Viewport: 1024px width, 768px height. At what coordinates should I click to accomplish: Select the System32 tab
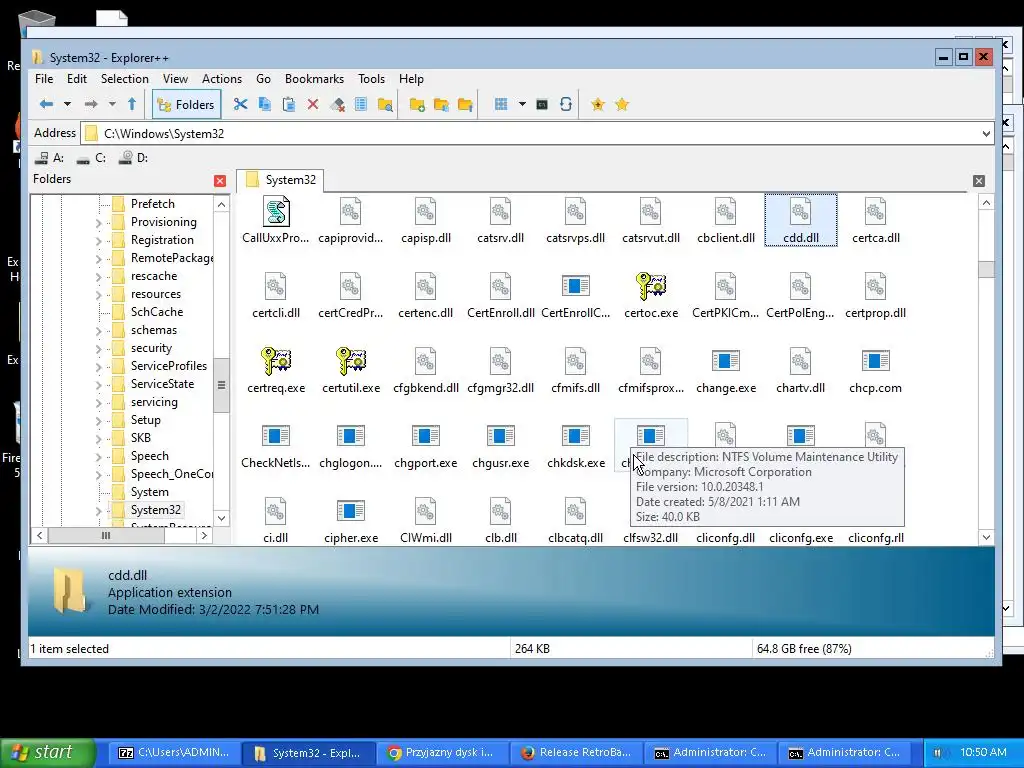(x=281, y=180)
